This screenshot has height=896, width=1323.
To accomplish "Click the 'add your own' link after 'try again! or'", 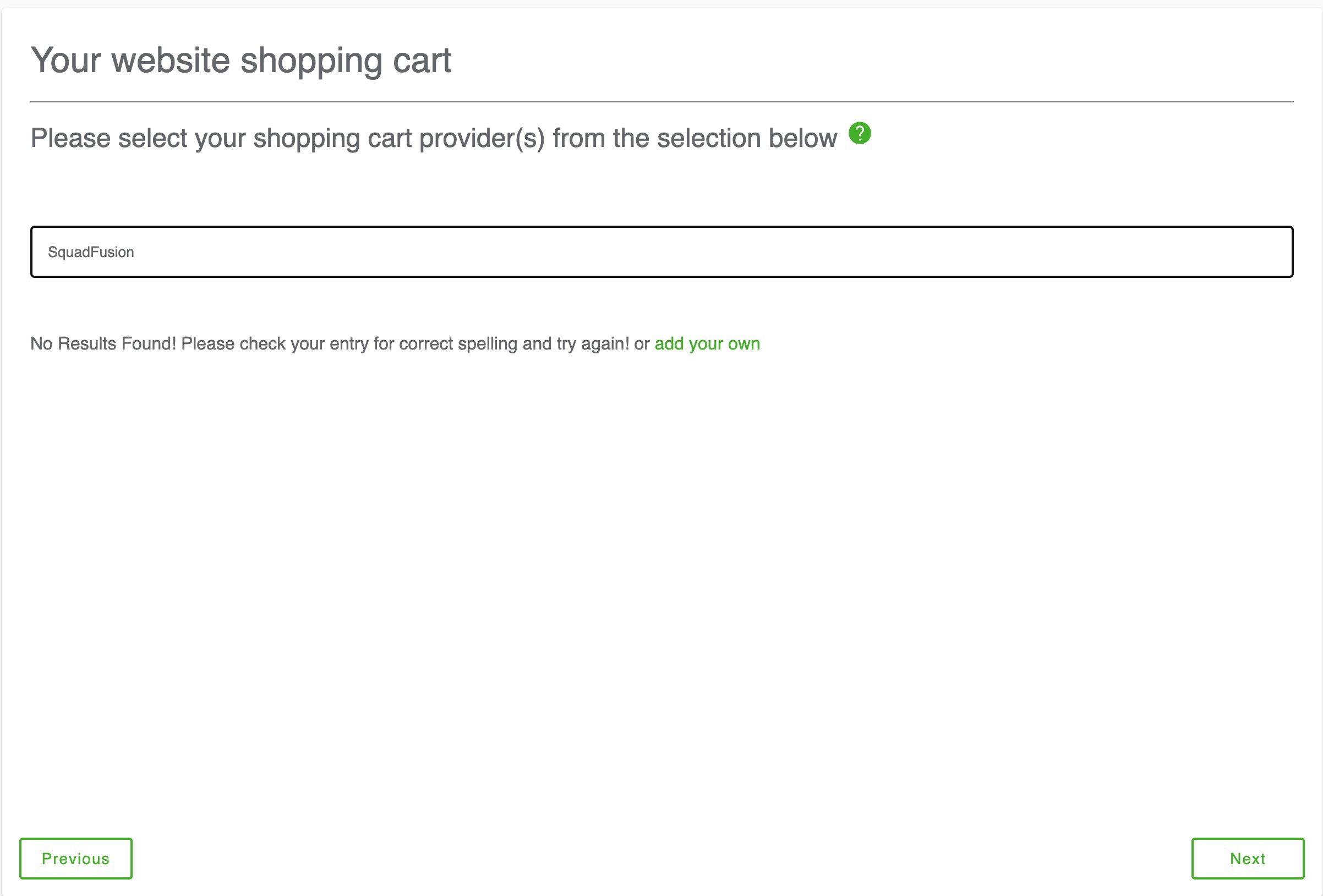I will [x=707, y=344].
